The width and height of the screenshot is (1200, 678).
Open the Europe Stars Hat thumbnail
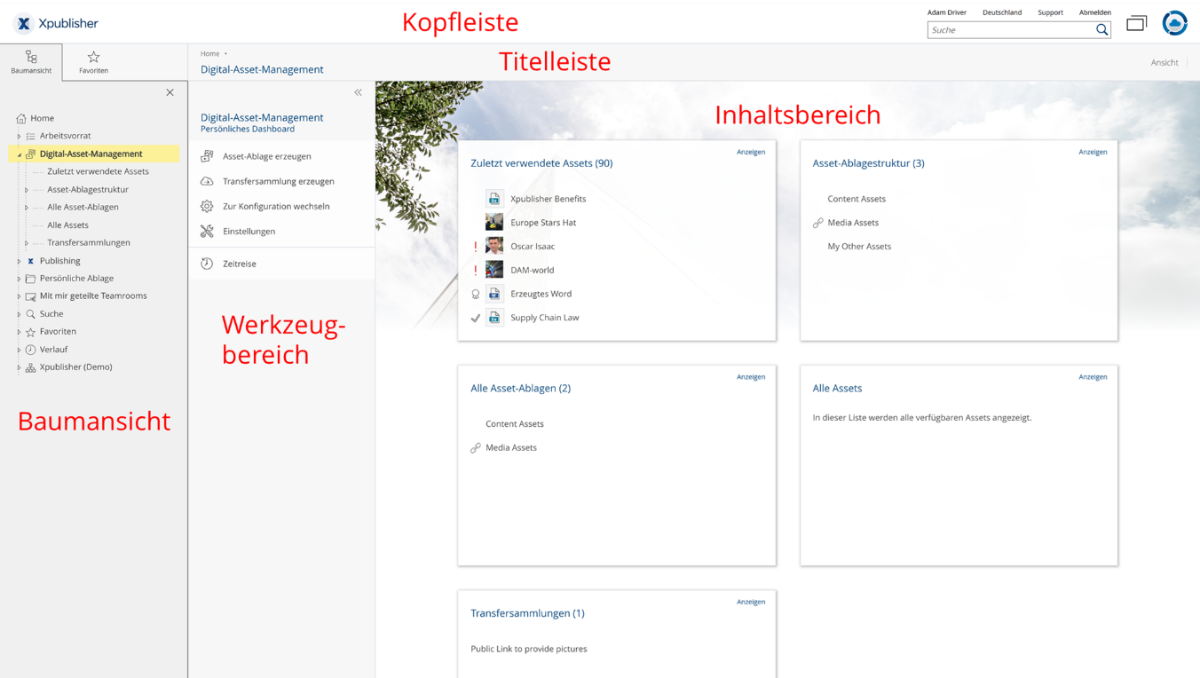tap(494, 223)
